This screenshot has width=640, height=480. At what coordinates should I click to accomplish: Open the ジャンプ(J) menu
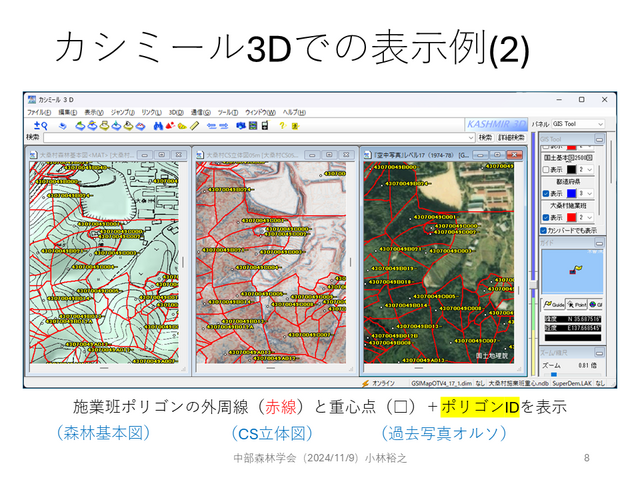tap(122, 112)
